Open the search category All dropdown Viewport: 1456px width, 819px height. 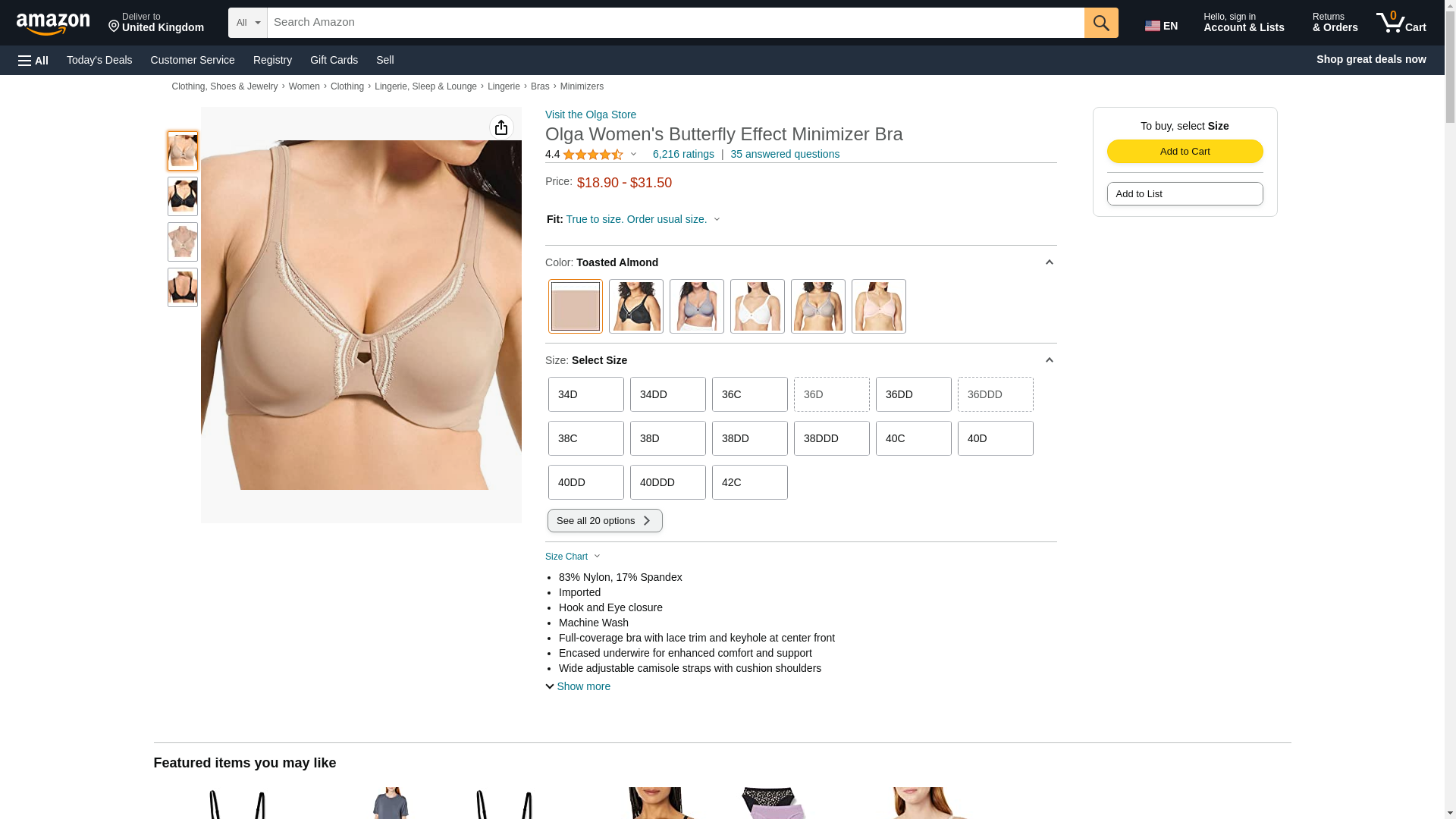[248, 23]
